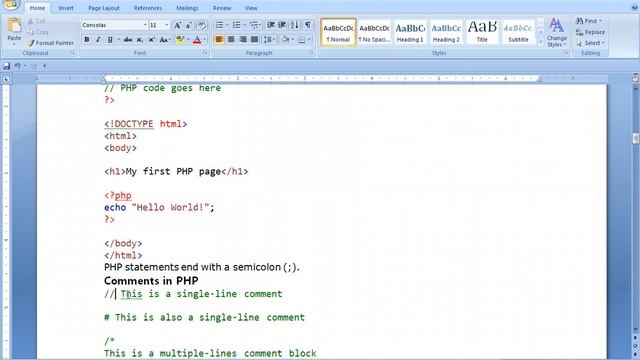Apply yellow Text Highlight Color
Screen dimensions: 640x360
[180, 40]
